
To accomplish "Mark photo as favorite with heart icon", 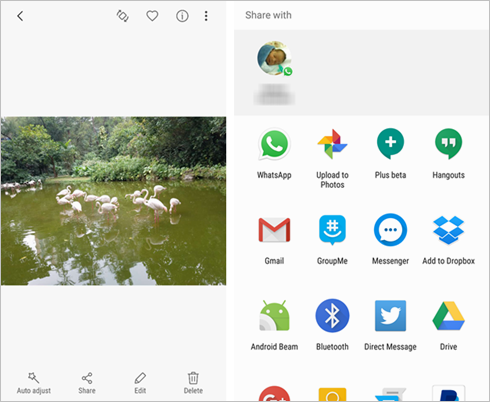I will pos(152,16).
